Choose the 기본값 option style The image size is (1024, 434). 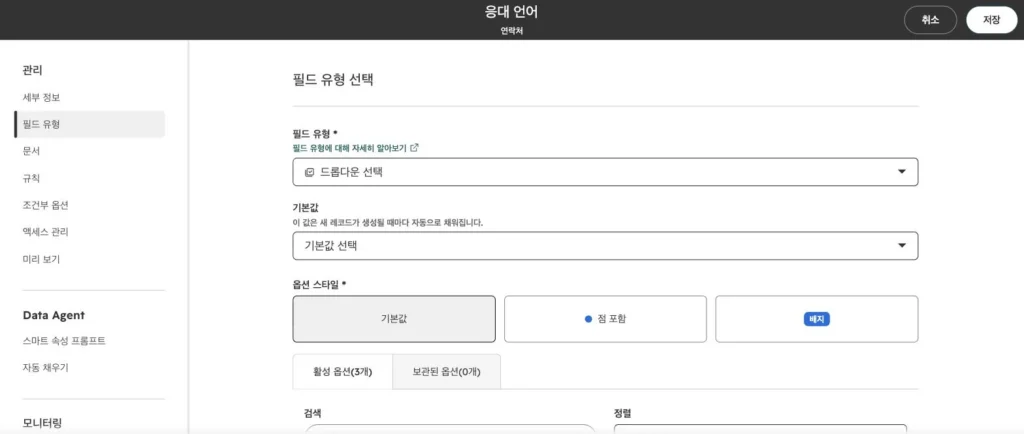tap(394, 319)
